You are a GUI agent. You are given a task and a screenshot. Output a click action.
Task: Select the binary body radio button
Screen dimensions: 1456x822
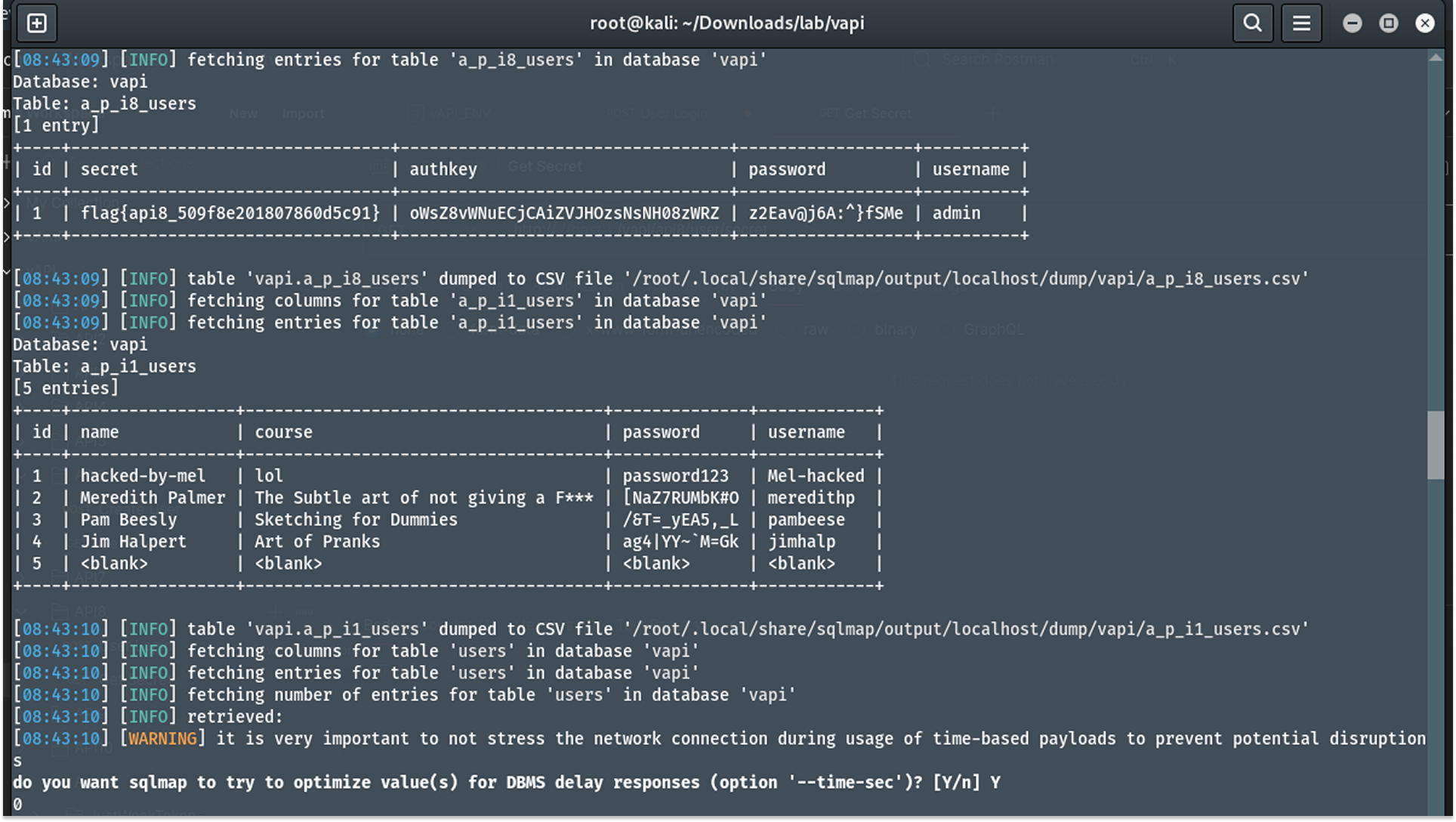coord(857,329)
